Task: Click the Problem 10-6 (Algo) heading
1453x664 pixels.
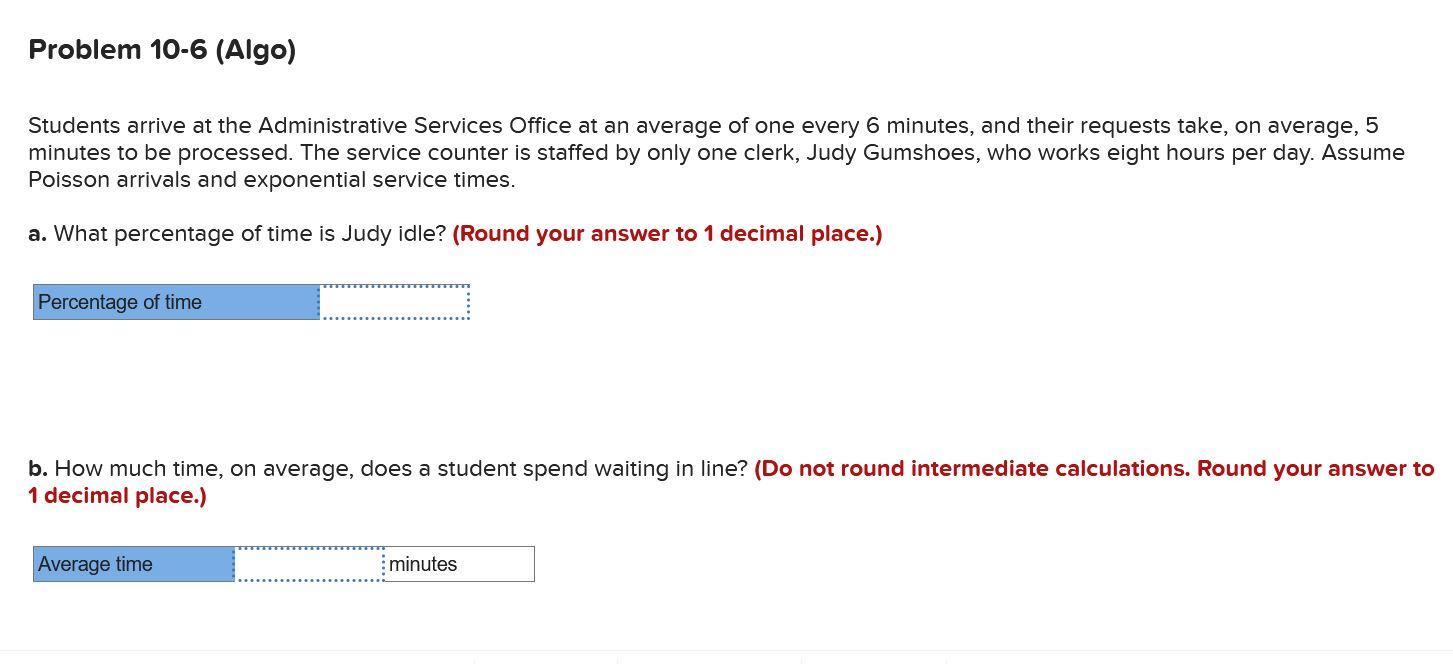Action: click(162, 48)
